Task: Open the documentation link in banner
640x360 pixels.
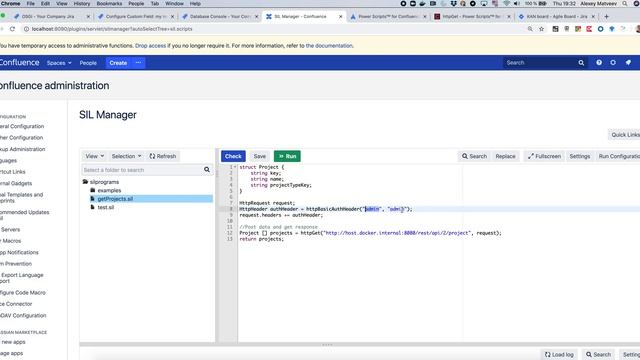Action: (329, 46)
